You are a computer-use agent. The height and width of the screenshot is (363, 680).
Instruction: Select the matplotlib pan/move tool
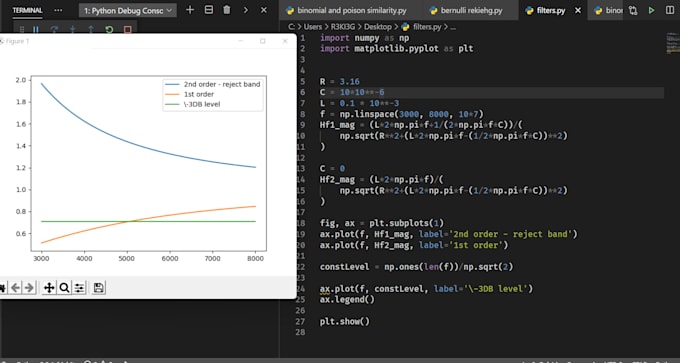click(49, 288)
